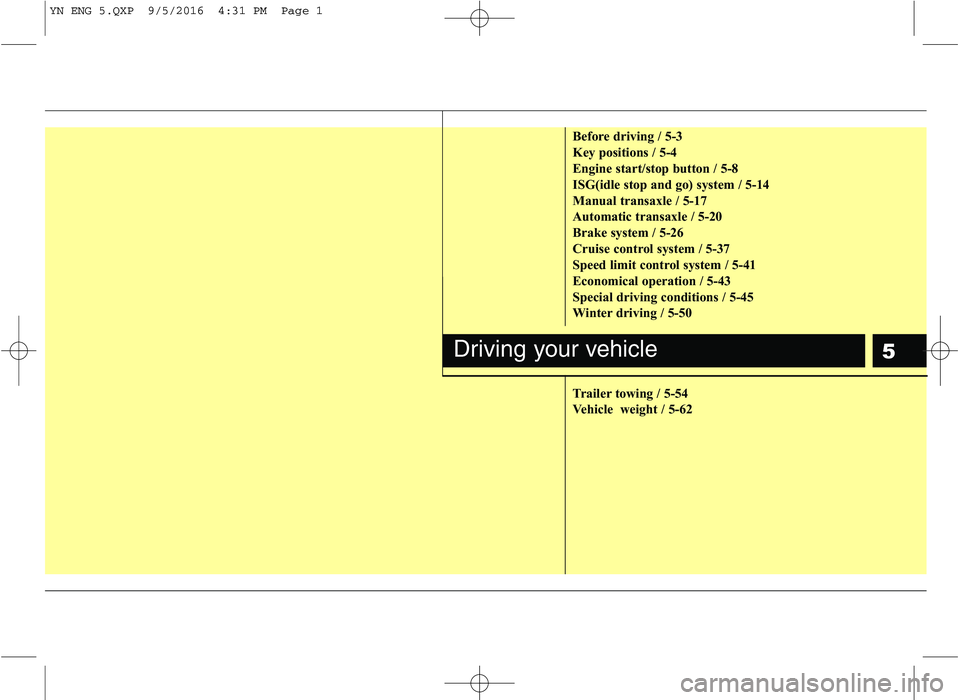
Task: Select Vehicle weight / 5-62 entry
Action: point(632,410)
